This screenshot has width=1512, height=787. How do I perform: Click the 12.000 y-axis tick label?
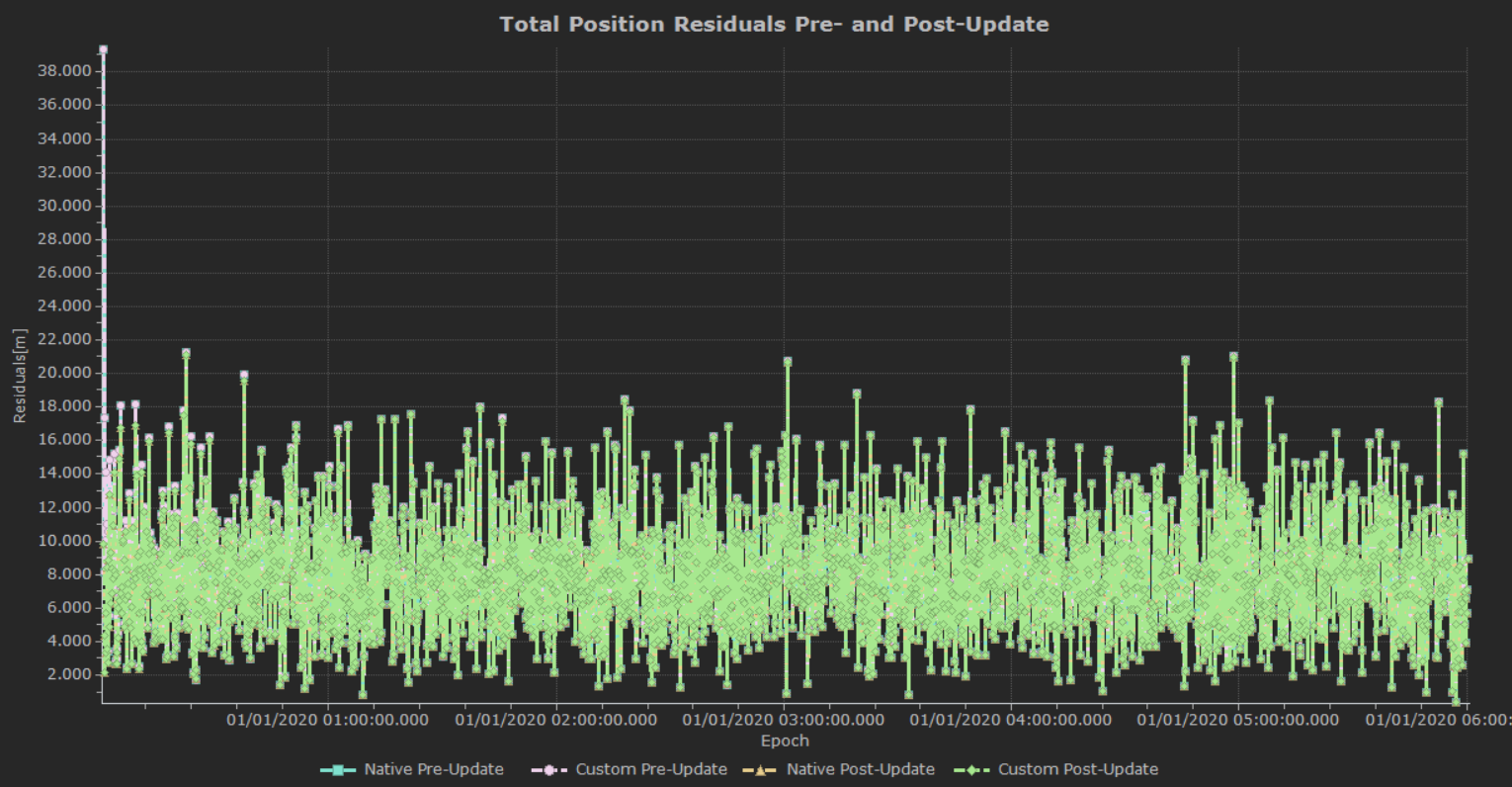coord(63,507)
